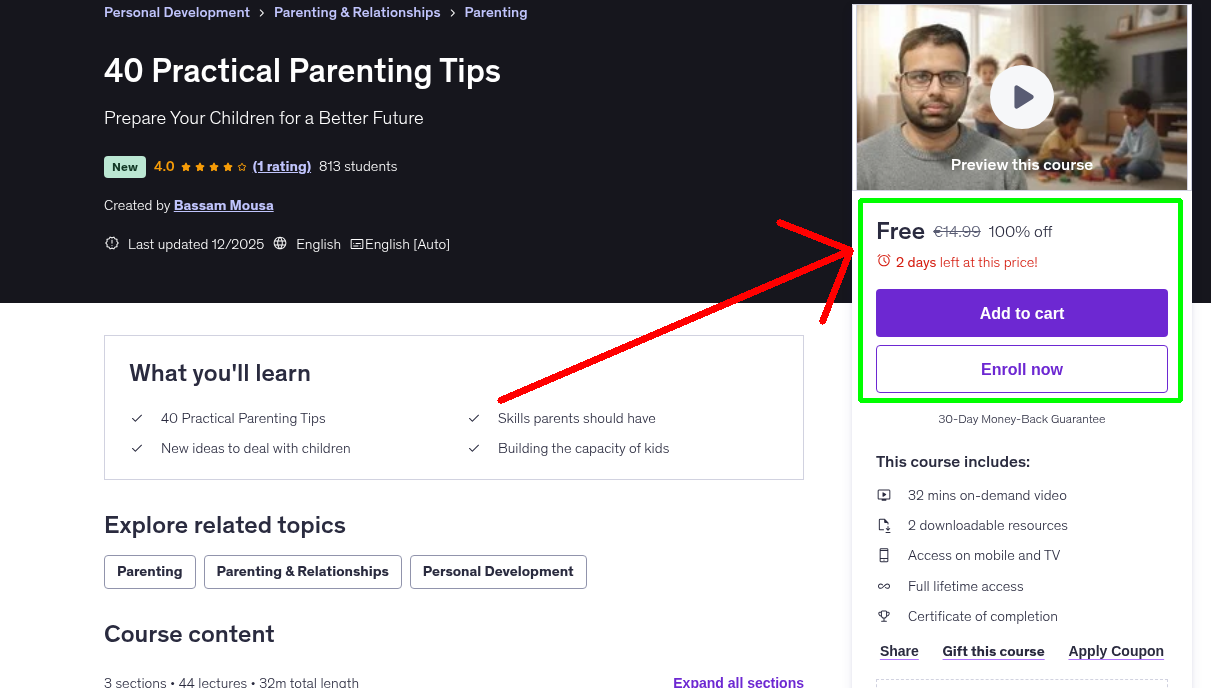Add the course to cart
The width and height of the screenshot is (1211, 688).
click(1021, 312)
